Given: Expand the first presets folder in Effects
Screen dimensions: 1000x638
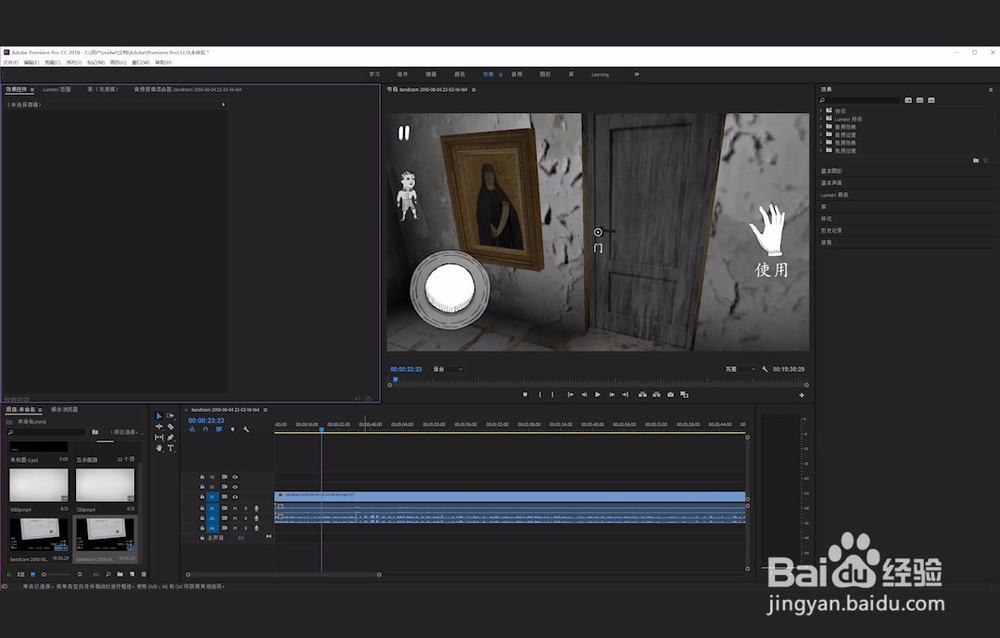Looking at the screenshot, I should [x=821, y=111].
